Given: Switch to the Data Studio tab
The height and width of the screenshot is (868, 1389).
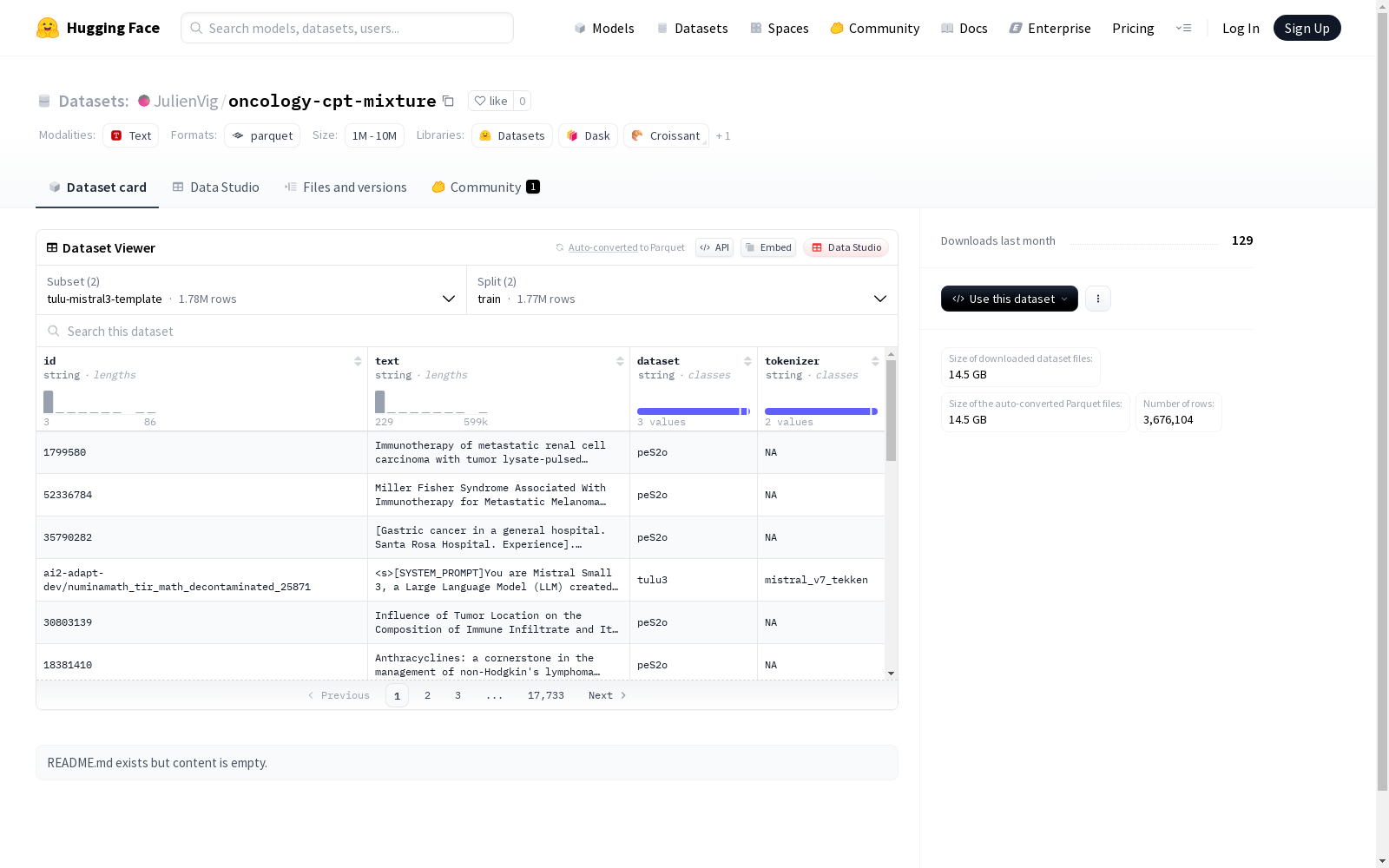Looking at the screenshot, I should 216,187.
